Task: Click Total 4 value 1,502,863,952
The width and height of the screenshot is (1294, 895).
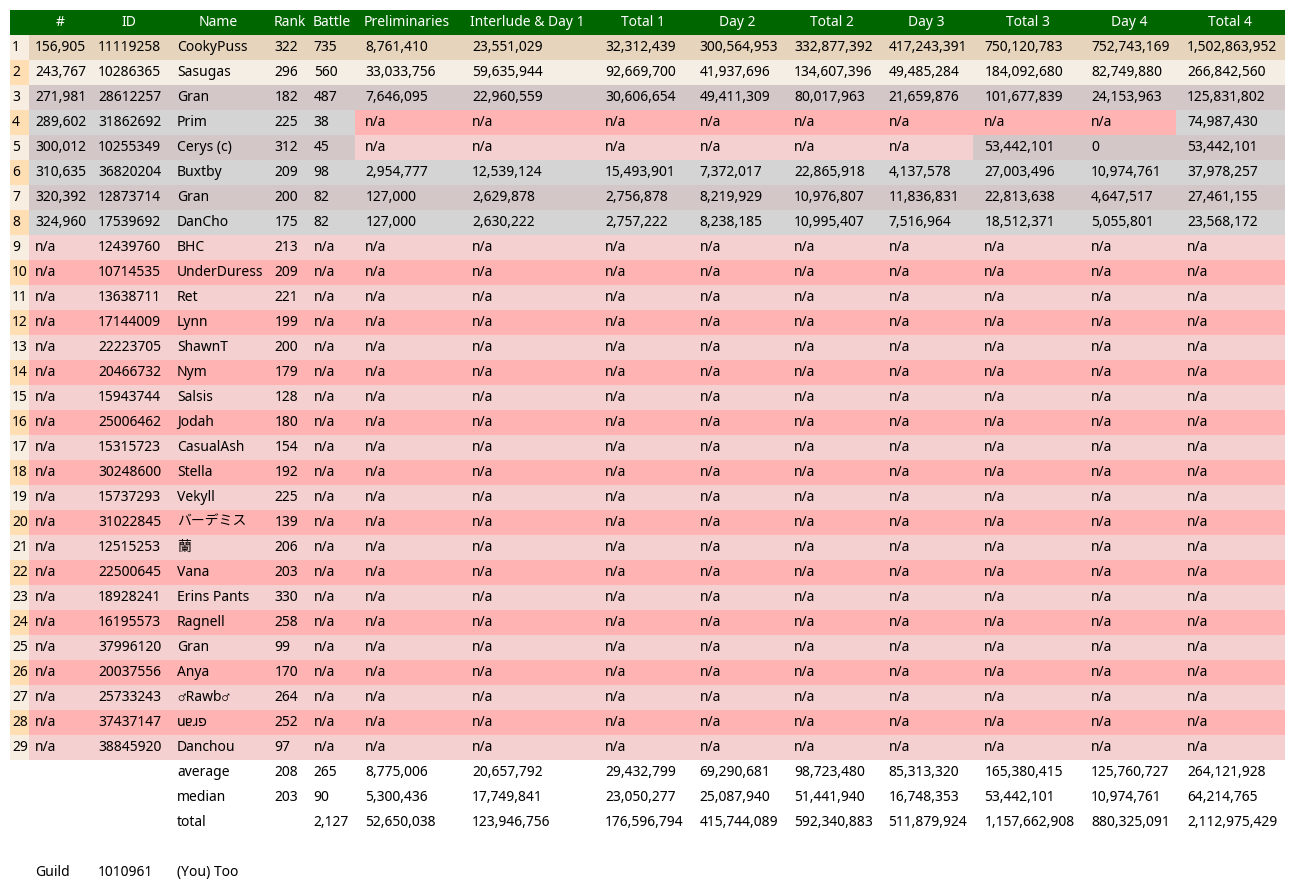Action: [x=1231, y=46]
